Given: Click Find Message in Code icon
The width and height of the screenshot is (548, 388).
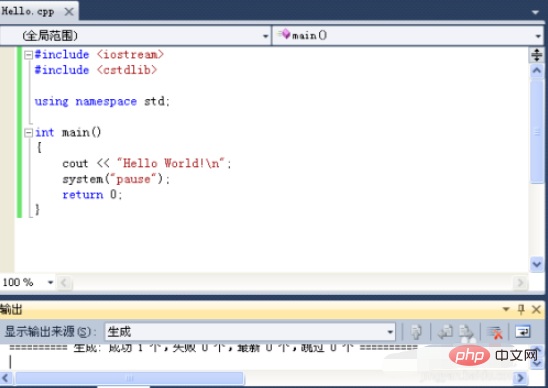Looking at the screenshot, I should point(416,332).
